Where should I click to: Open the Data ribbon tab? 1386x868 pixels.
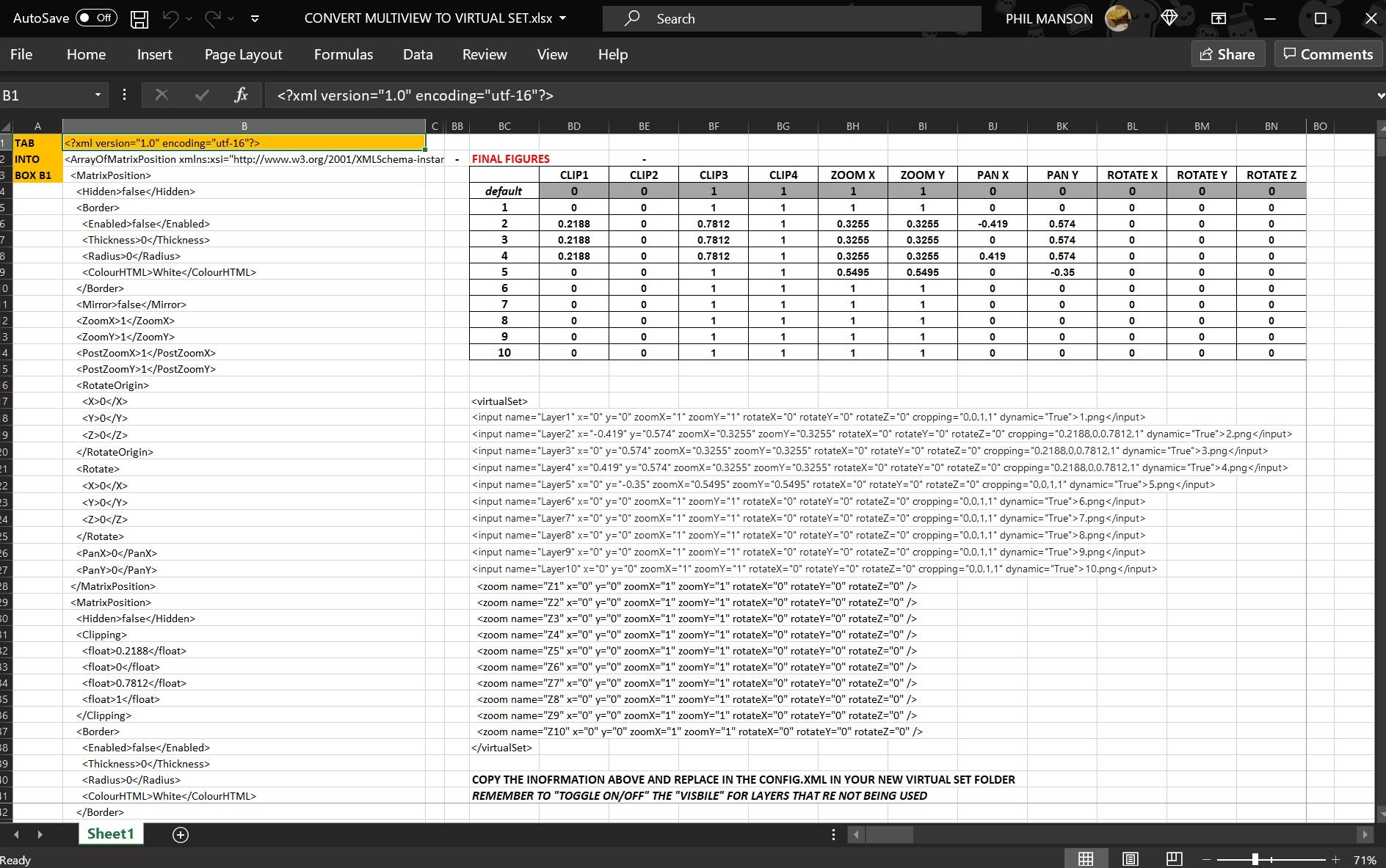coord(417,54)
